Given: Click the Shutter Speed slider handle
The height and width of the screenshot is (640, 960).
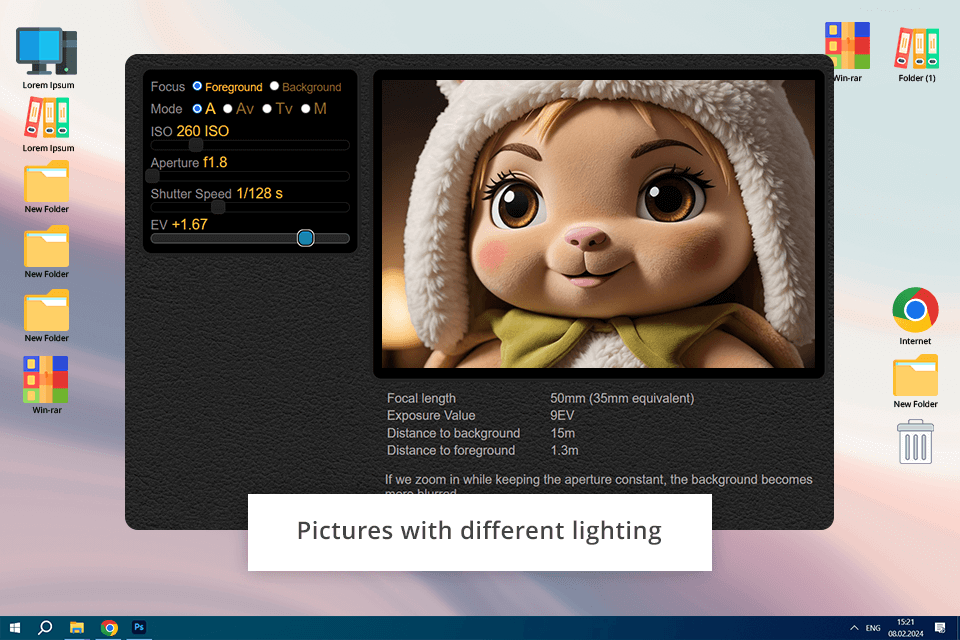Looking at the screenshot, I should coord(218,207).
